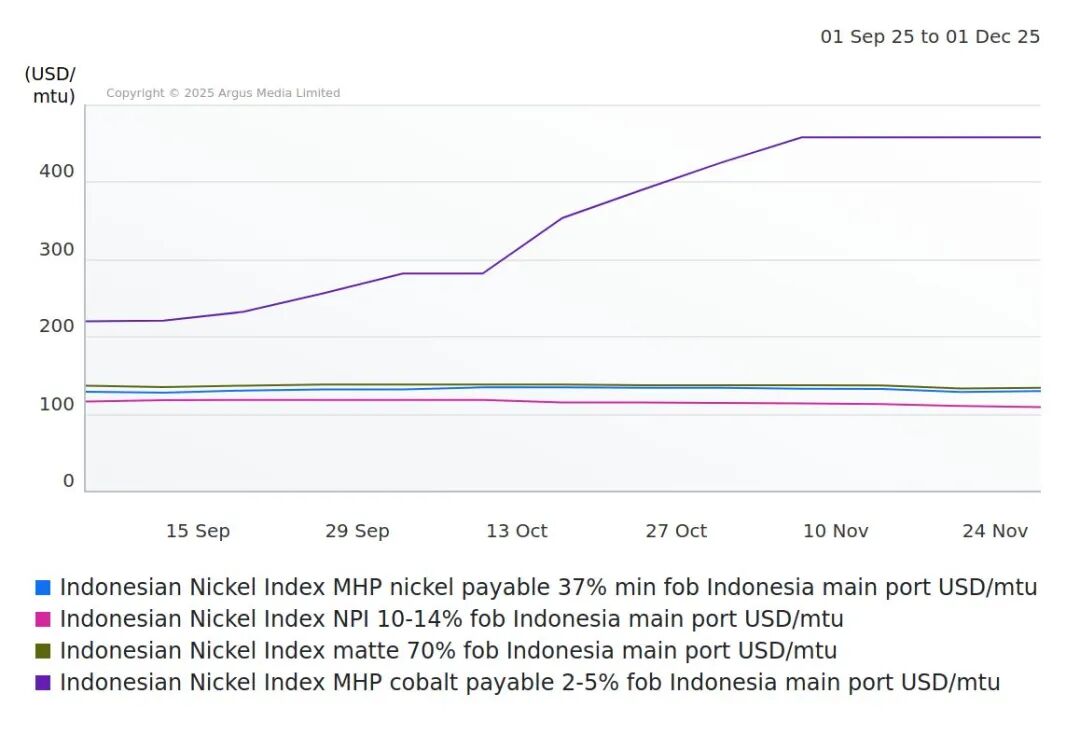Select the 15 Sep x-axis date label
This screenshot has height=735, width=1080.
[x=198, y=531]
